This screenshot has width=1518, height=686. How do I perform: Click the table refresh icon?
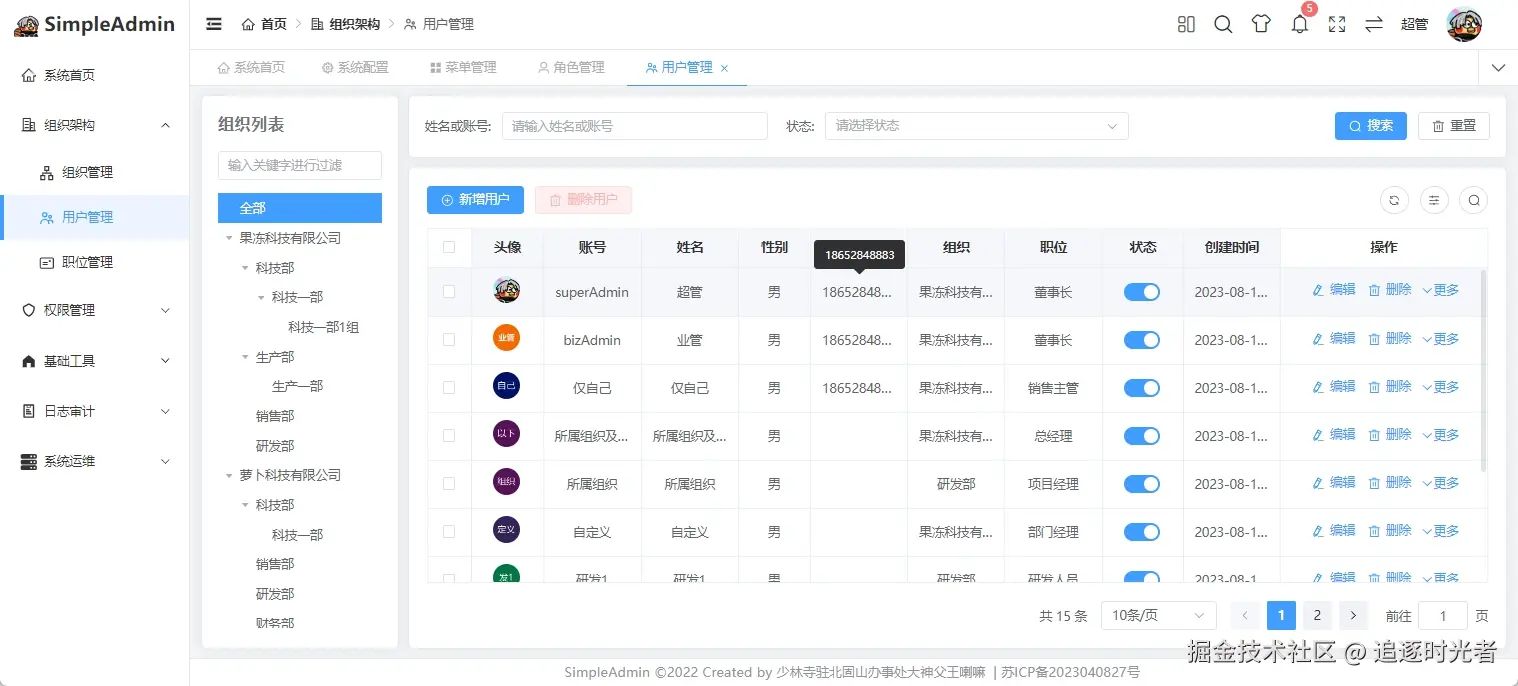1394,200
